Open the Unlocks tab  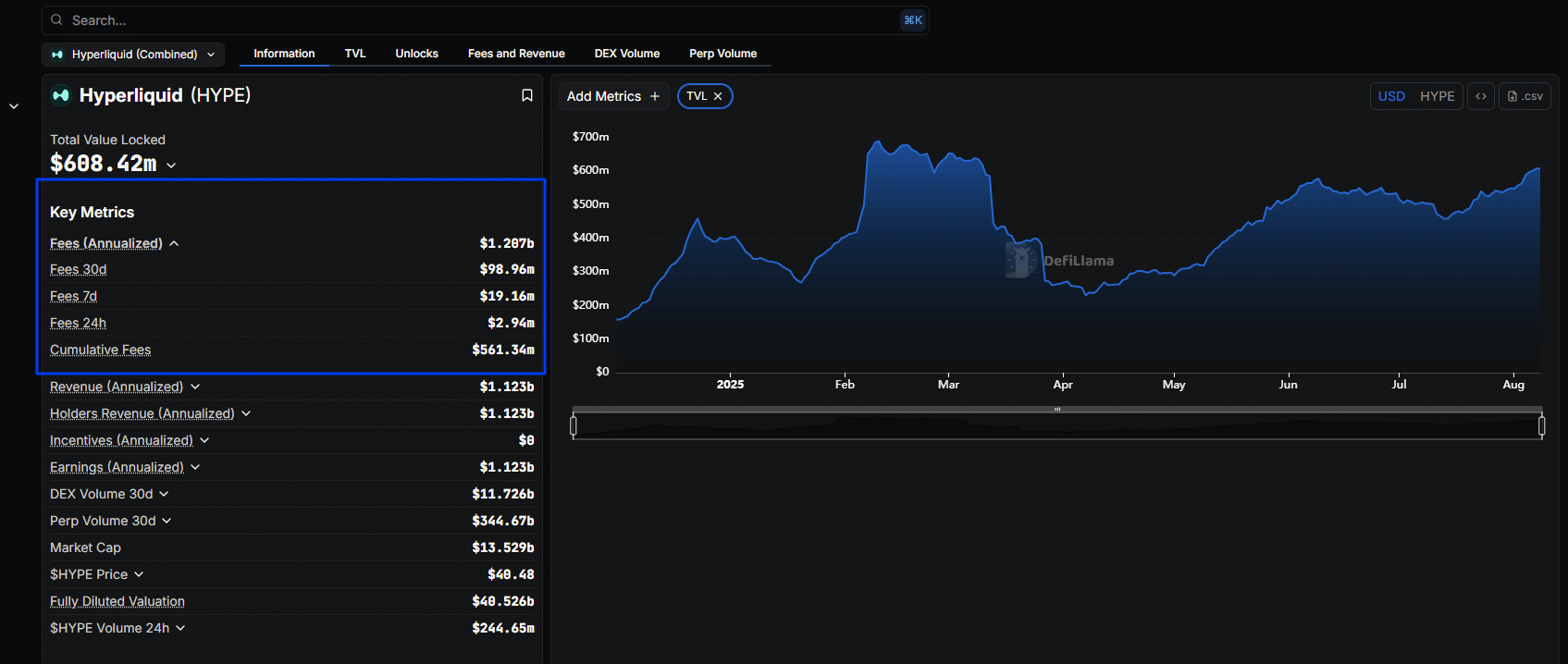[x=417, y=54]
